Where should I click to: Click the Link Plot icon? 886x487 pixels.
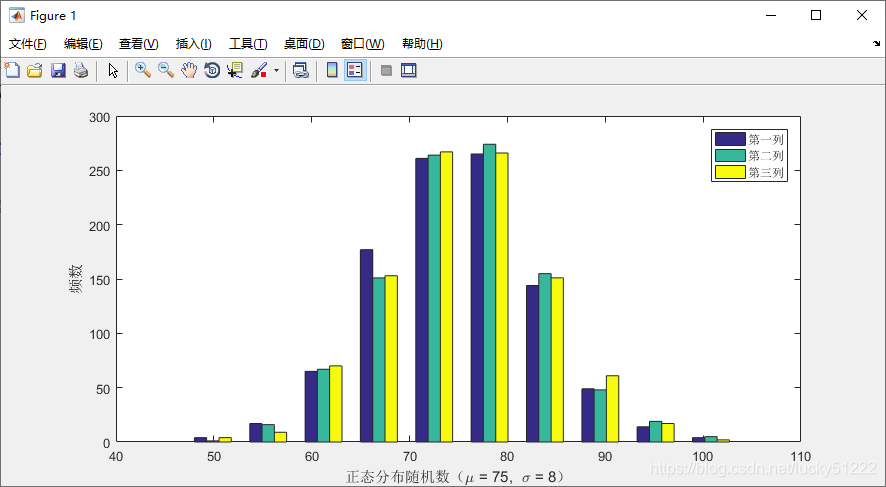(301, 70)
